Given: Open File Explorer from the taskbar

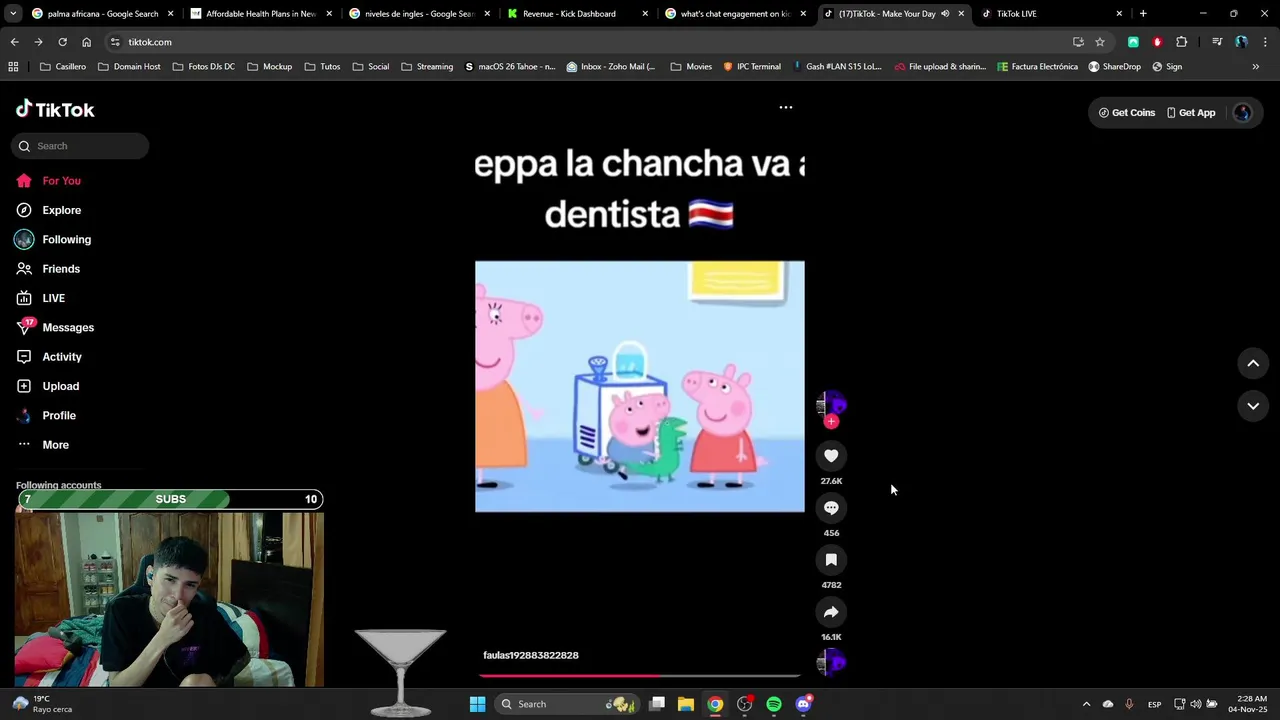Looking at the screenshot, I should coord(686,704).
